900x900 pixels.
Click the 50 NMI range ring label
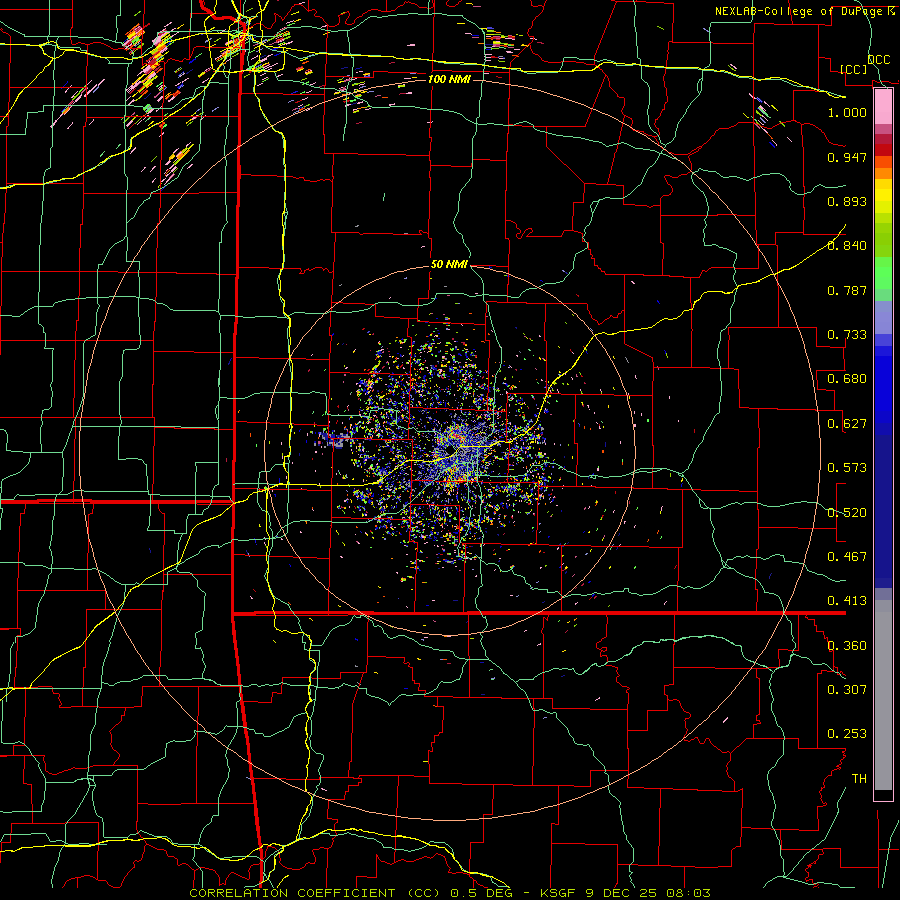tap(449, 264)
